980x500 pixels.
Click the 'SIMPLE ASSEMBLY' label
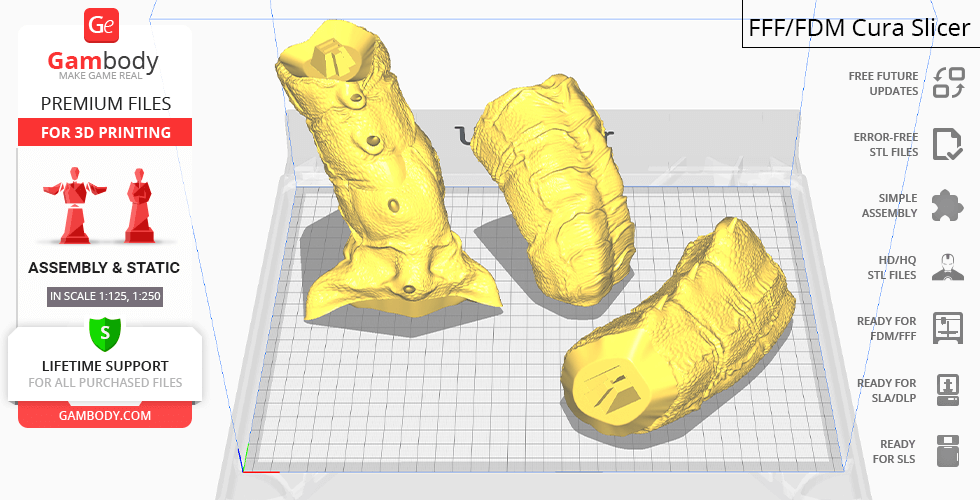[889, 206]
